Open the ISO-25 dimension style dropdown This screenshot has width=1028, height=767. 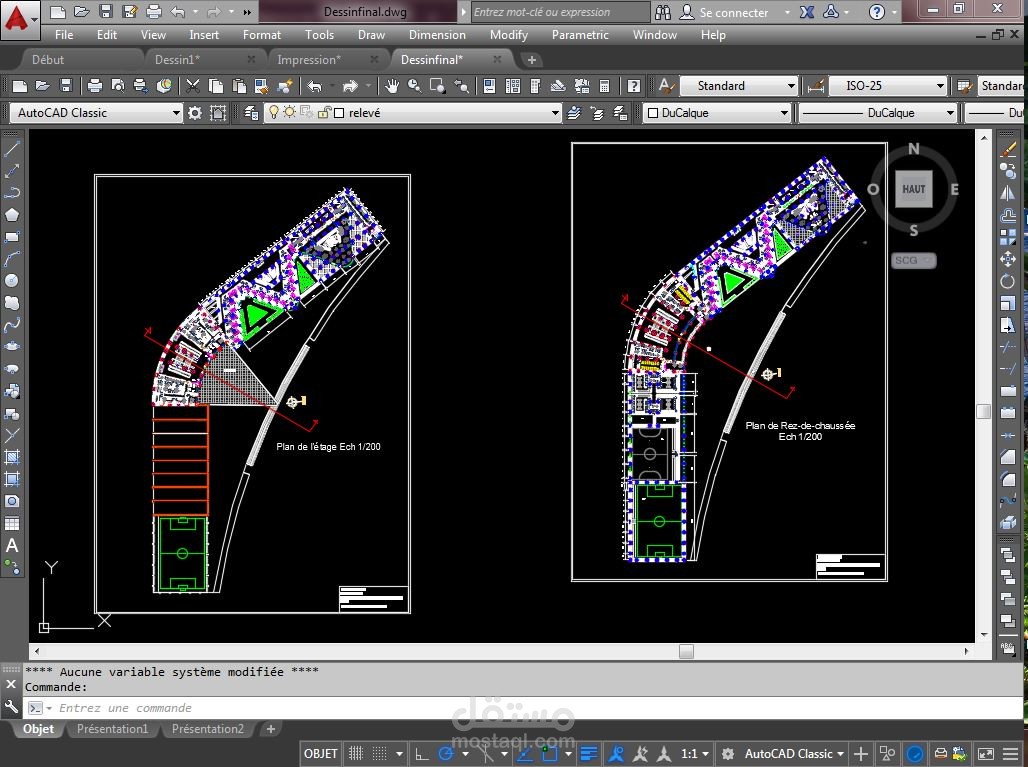[939, 86]
